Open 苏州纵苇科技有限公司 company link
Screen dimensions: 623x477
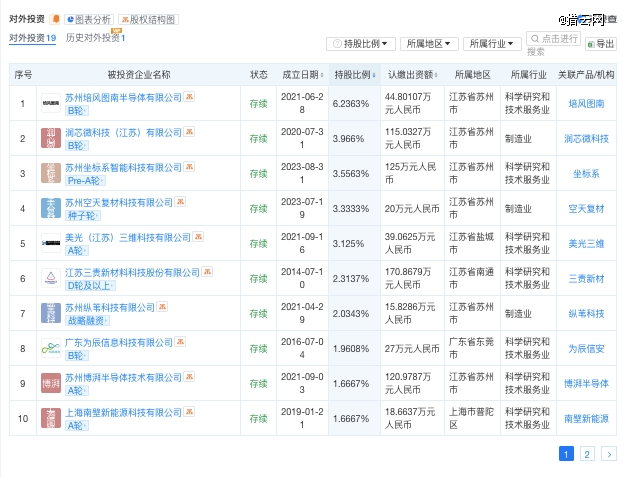coord(110,307)
